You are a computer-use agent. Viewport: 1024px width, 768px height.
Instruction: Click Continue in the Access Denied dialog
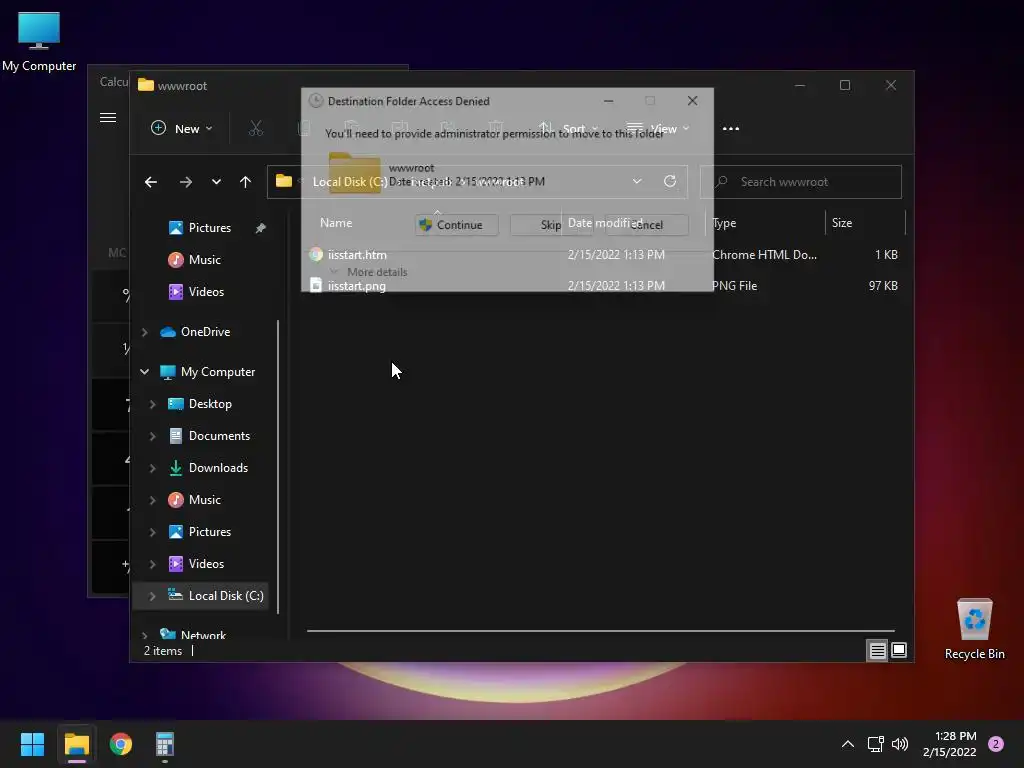click(x=456, y=225)
